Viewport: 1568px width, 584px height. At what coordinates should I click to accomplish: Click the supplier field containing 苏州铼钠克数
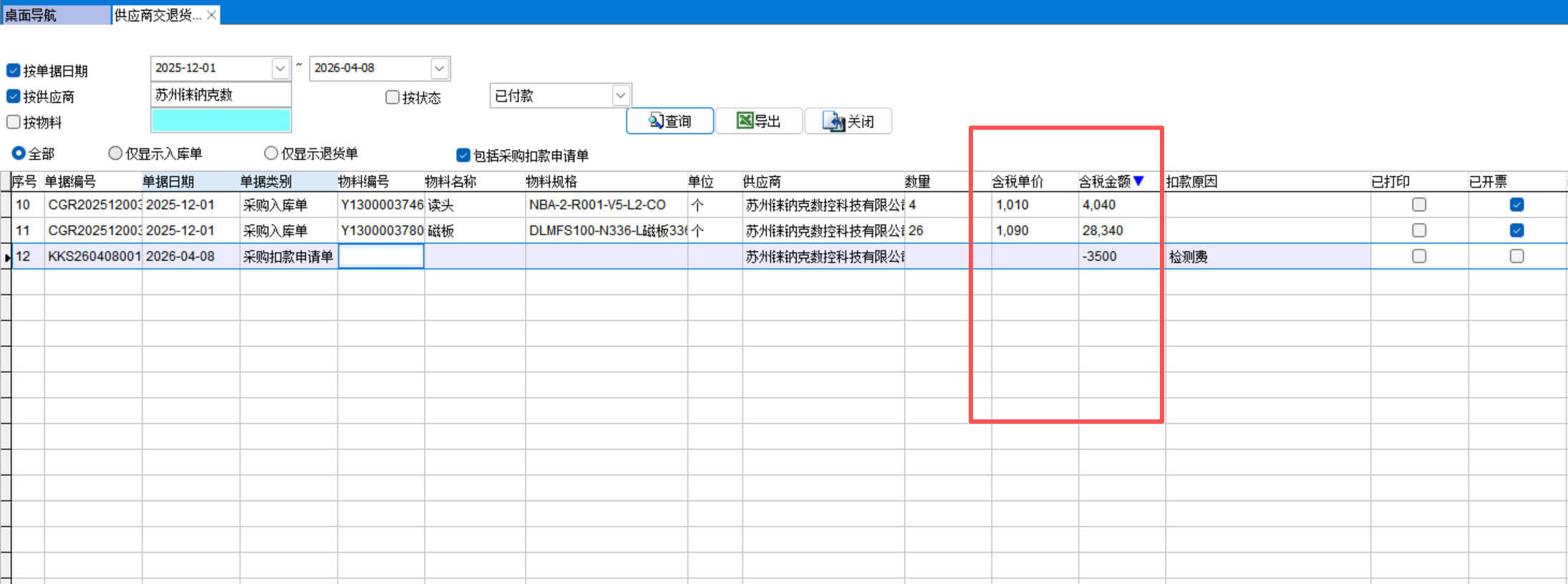(x=221, y=94)
